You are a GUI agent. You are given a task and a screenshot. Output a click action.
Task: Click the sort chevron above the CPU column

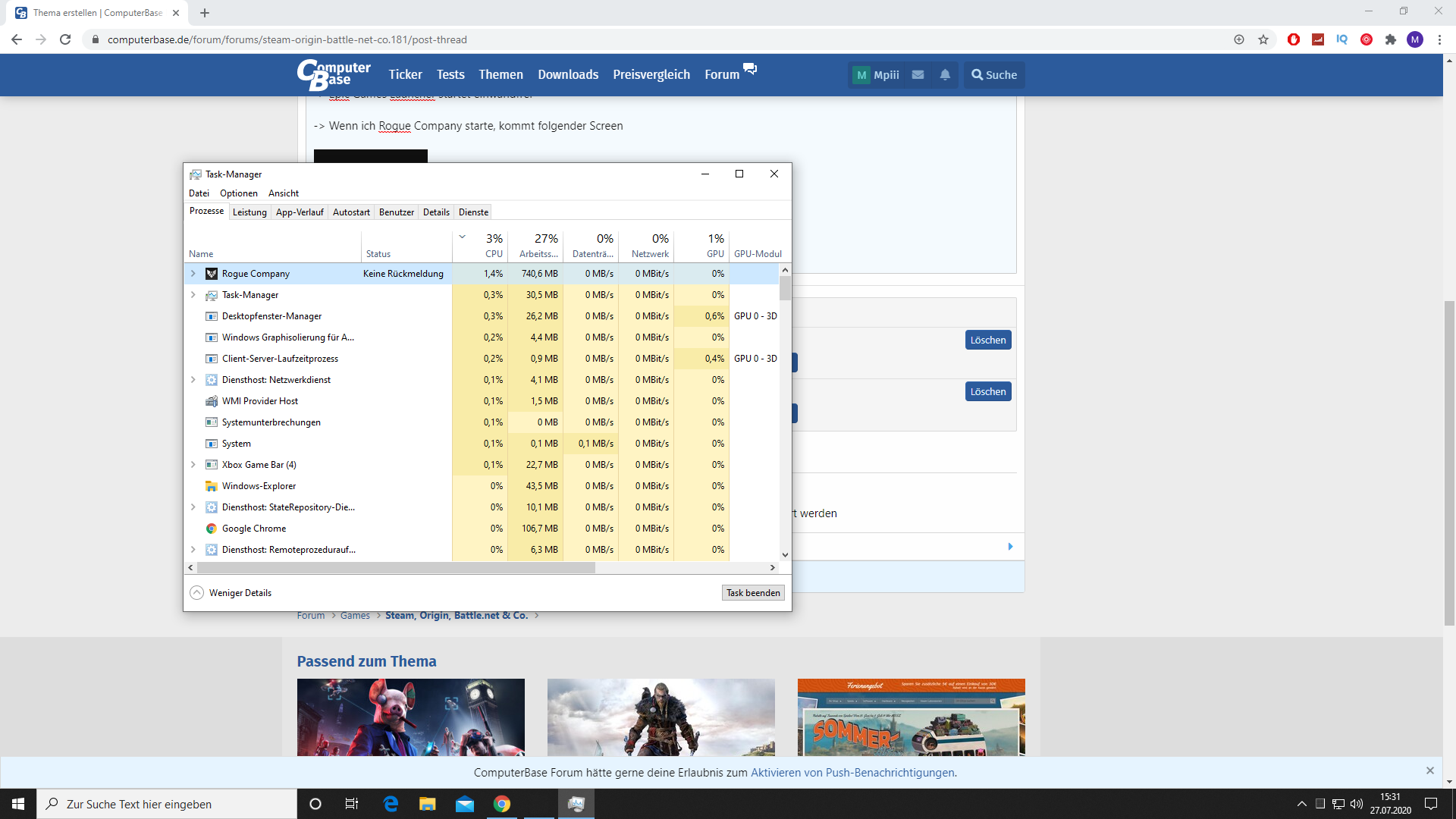tap(462, 237)
